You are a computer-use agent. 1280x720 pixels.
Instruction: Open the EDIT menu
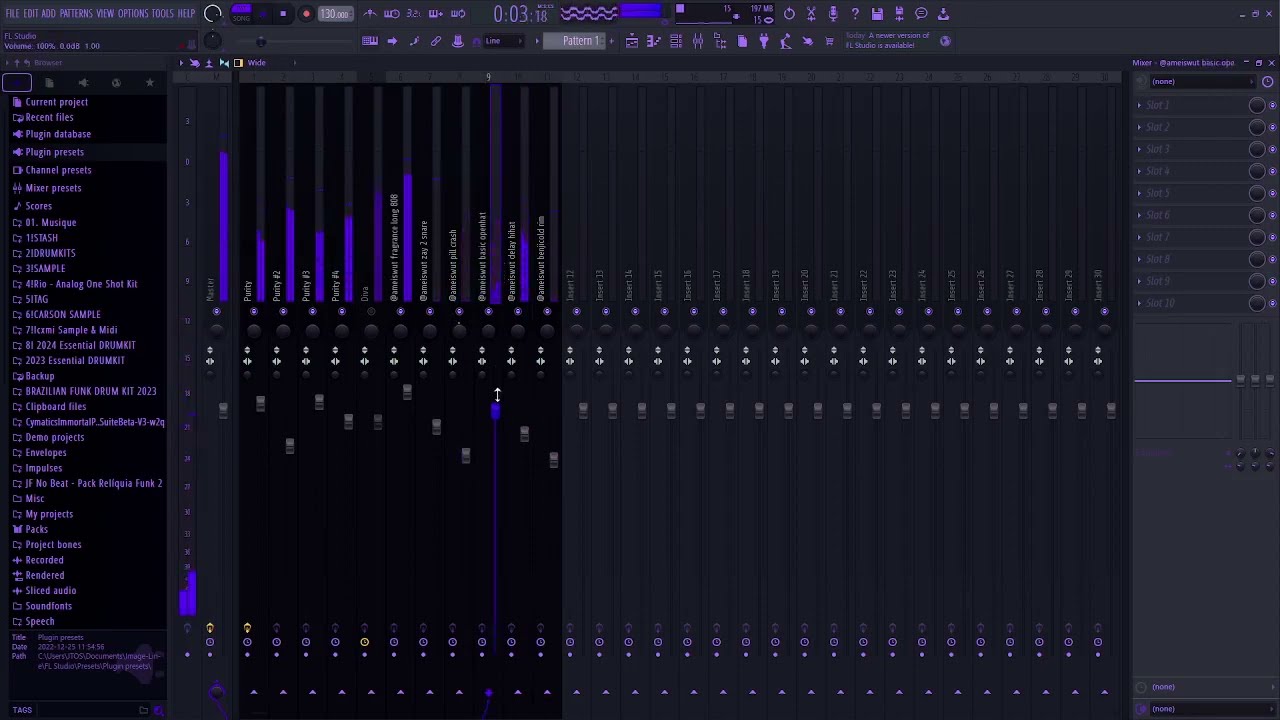31,14
